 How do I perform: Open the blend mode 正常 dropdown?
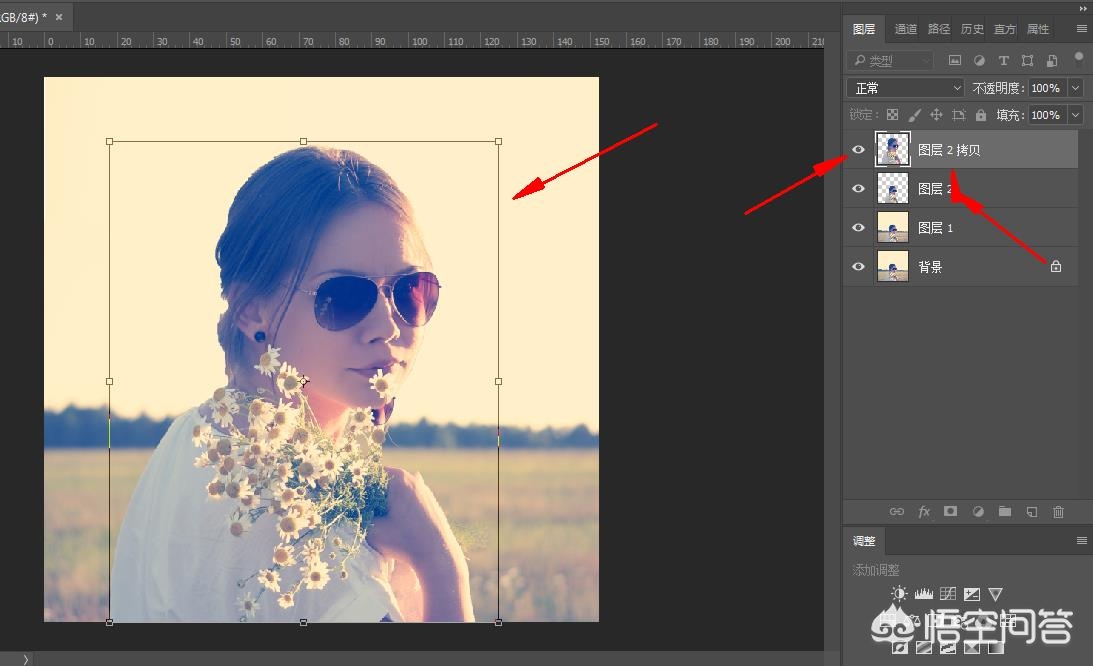pyautogui.click(x=905, y=88)
